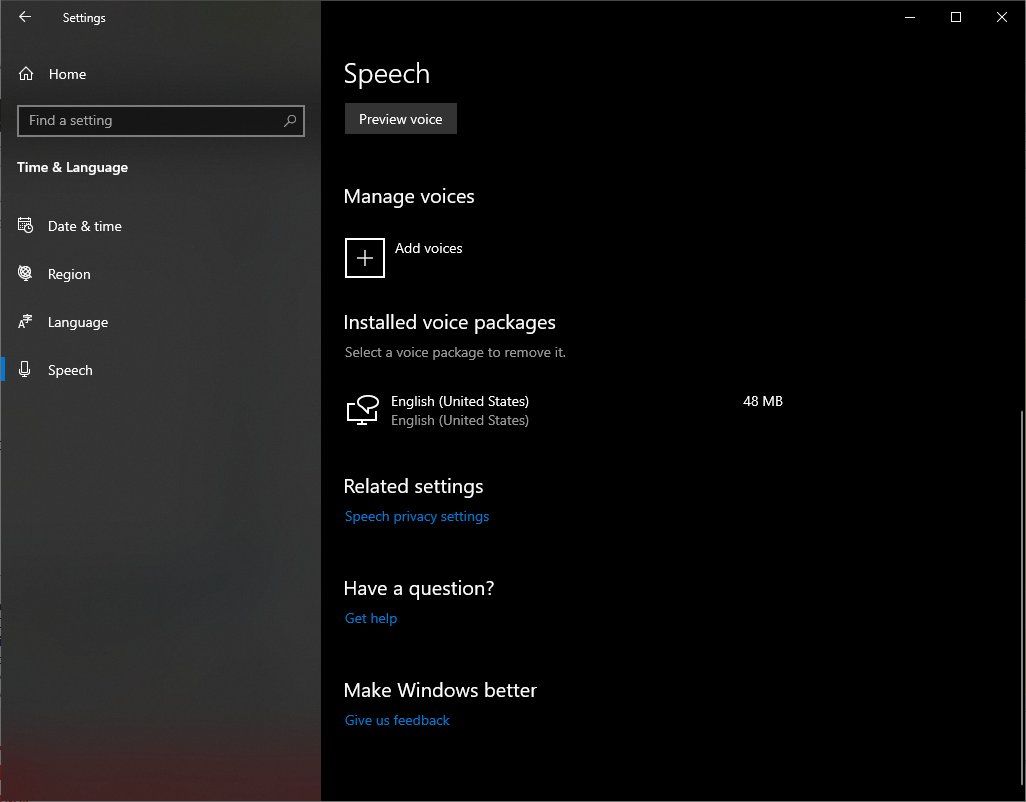Click the search magnifier icon
The height and width of the screenshot is (802, 1026).
[290, 120]
